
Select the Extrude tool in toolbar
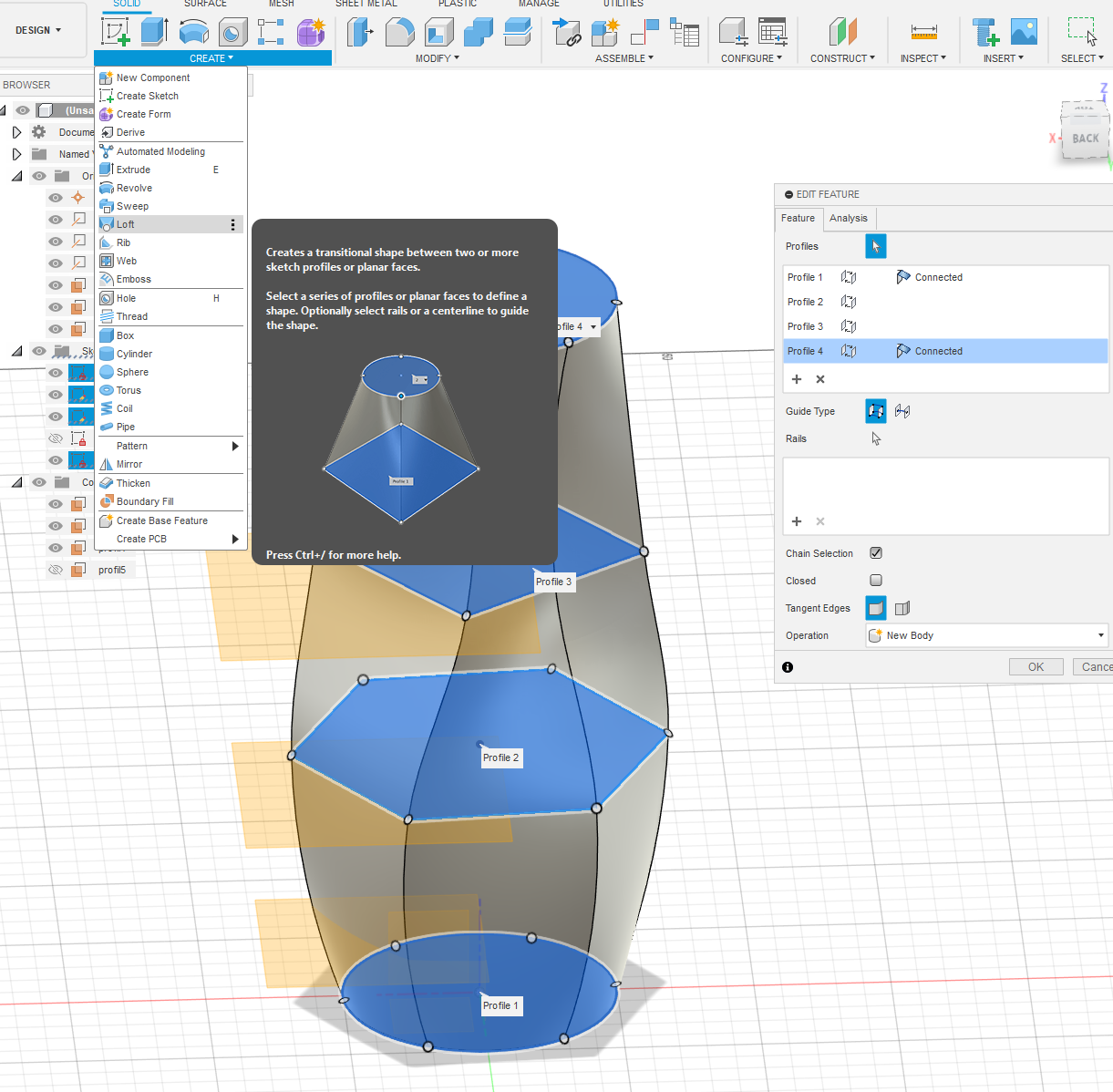(x=154, y=32)
